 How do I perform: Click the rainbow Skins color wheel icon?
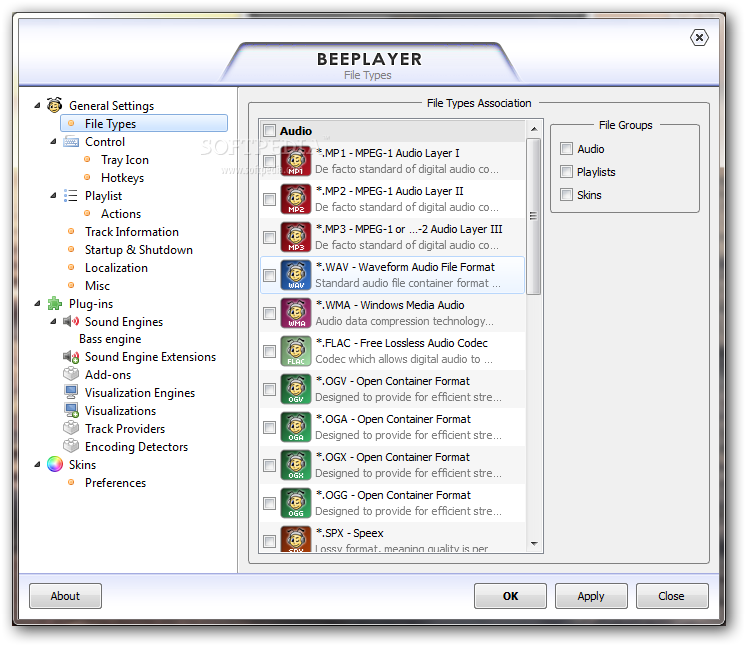pyautogui.click(x=55, y=464)
